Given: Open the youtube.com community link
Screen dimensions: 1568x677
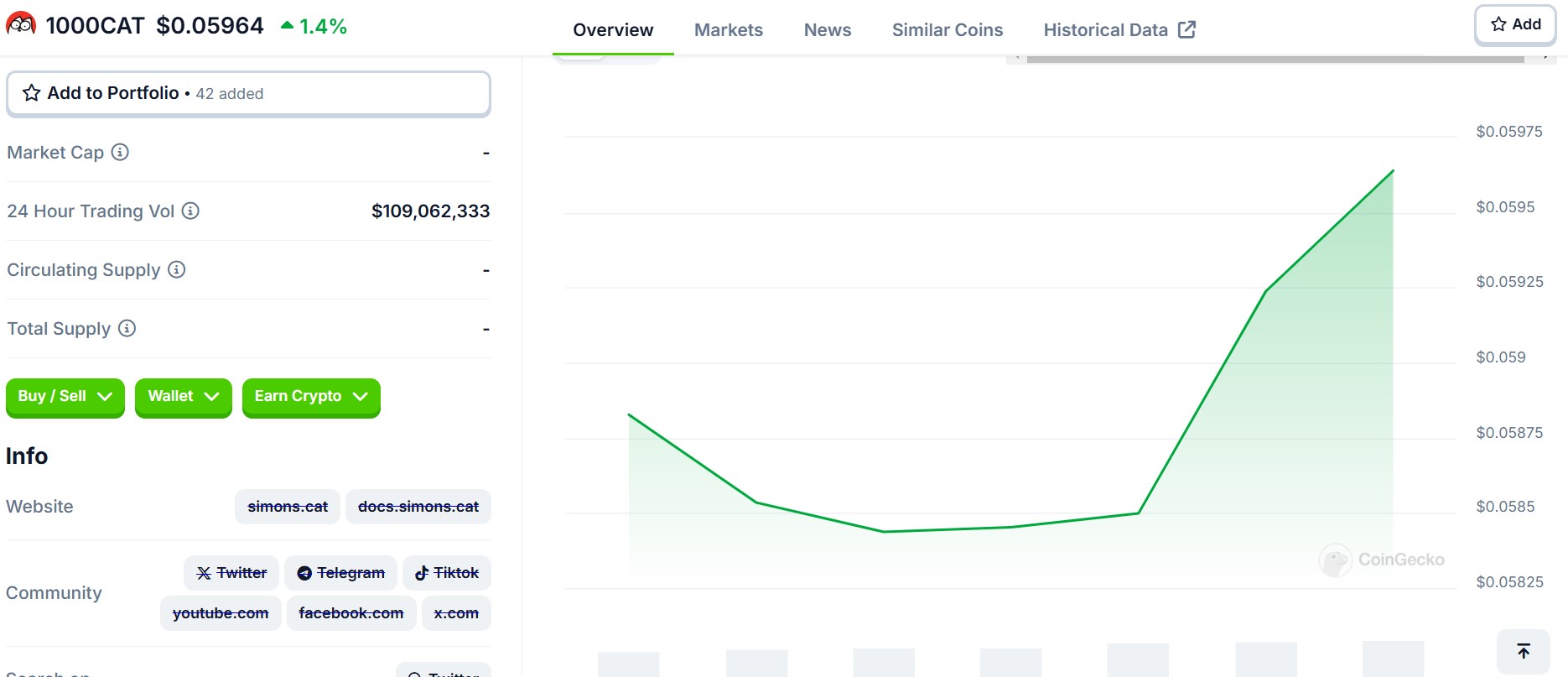Looking at the screenshot, I should point(221,613).
